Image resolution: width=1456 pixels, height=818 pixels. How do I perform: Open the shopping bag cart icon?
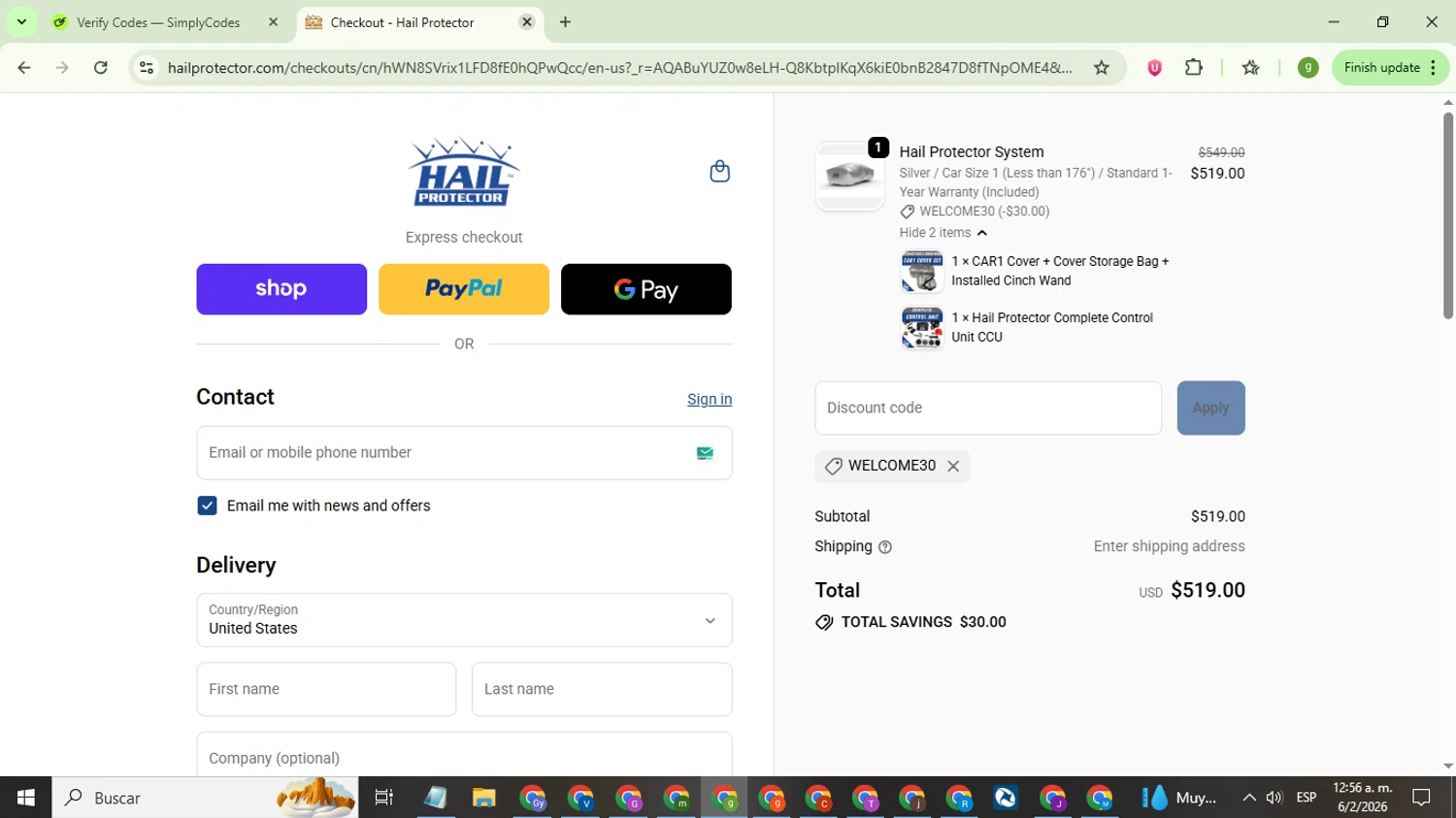(x=719, y=172)
